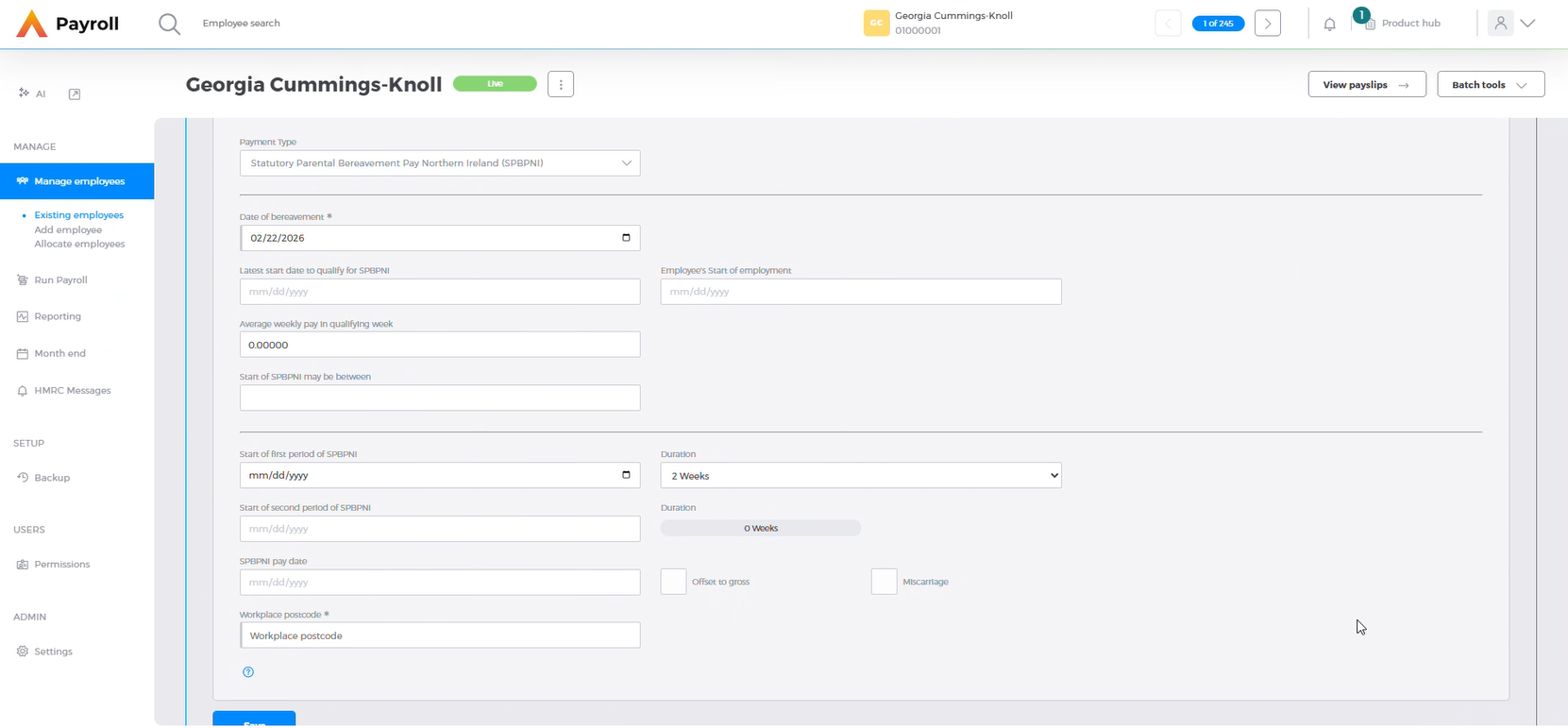
Task: Click Employee's Start of employment field
Action: tap(861, 292)
